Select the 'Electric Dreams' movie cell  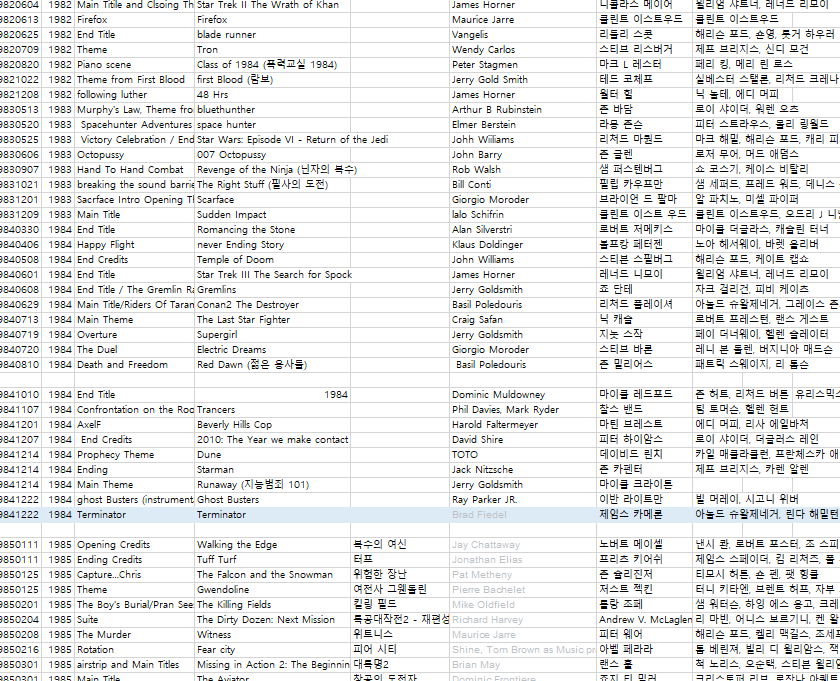pyautogui.click(x=272, y=350)
